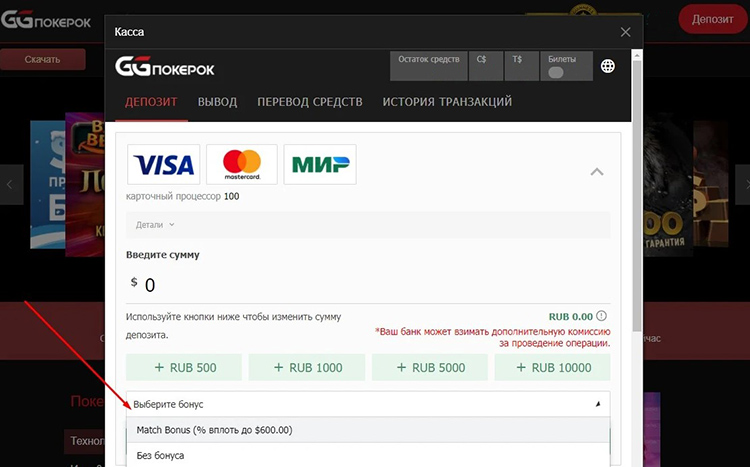Toggle the Tickets (Билеты) switch
Viewport: 750px width, 467px height.
[x=558, y=73]
